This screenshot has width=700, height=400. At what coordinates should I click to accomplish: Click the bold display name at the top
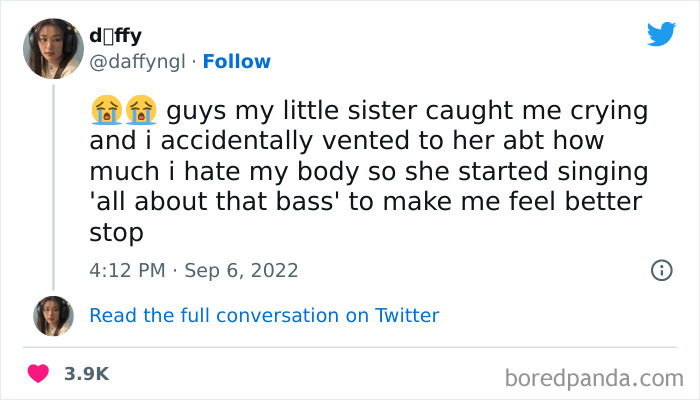(114, 38)
